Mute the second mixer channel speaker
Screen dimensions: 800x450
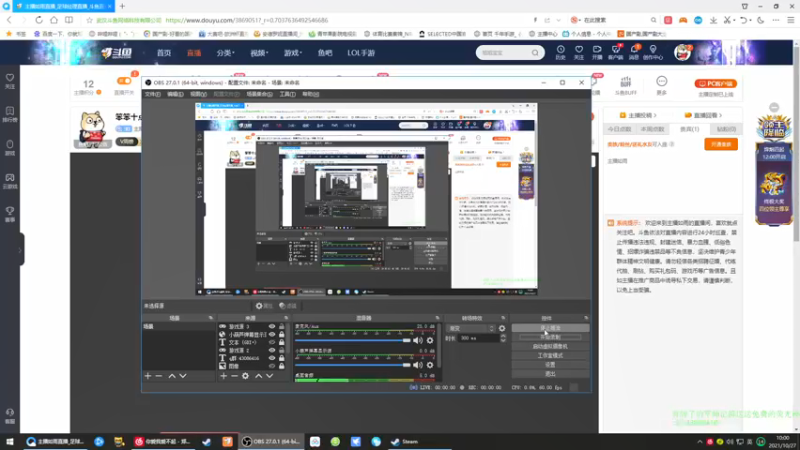[418, 365]
